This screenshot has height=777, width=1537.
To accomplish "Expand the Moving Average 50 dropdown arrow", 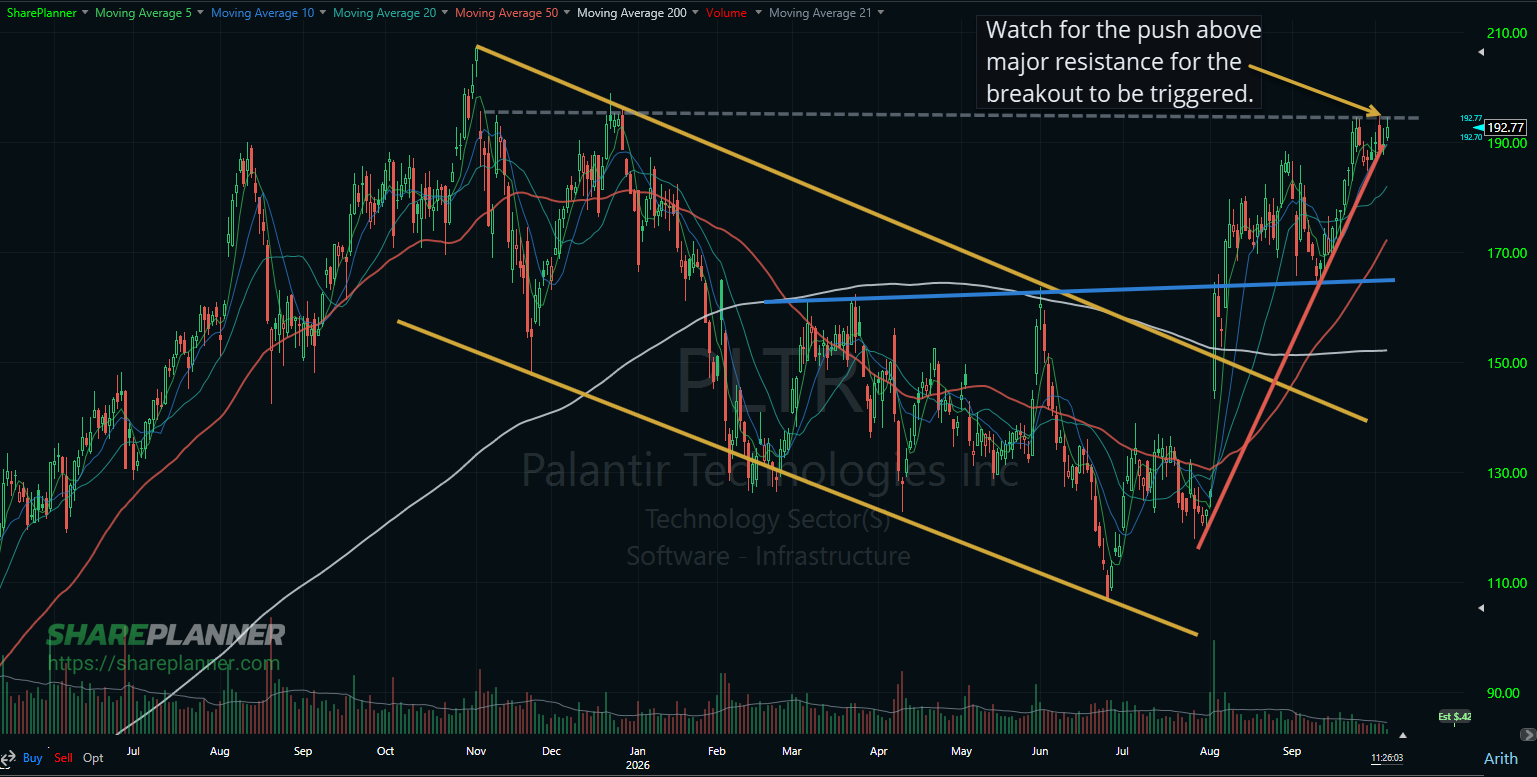I will pyautogui.click(x=566, y=13).
